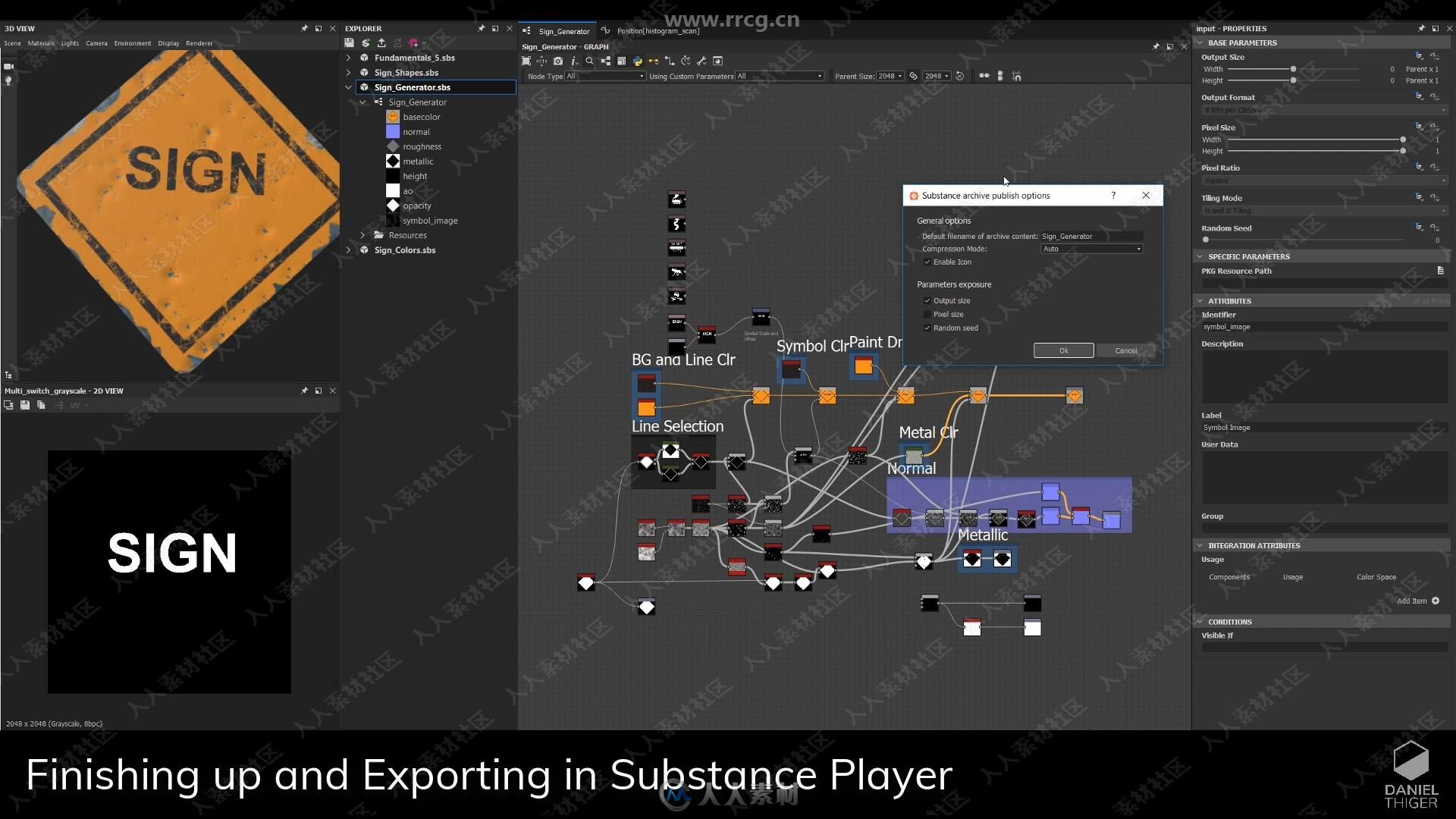The width and height of the screenshot is (1456, 819).
Task: Expand the Sign_Colors.sbs package
Action: pos(348,250)
